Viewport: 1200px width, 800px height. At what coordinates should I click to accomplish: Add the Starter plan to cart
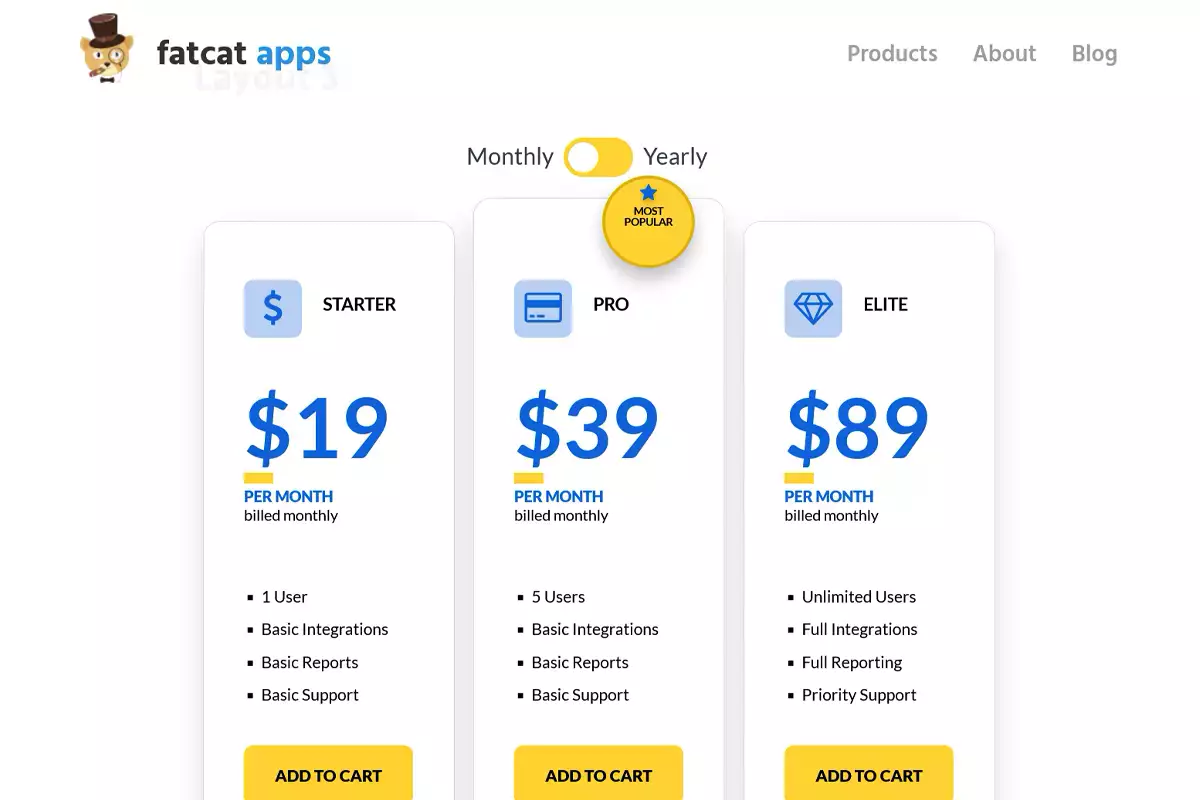(x=328, y=775)
